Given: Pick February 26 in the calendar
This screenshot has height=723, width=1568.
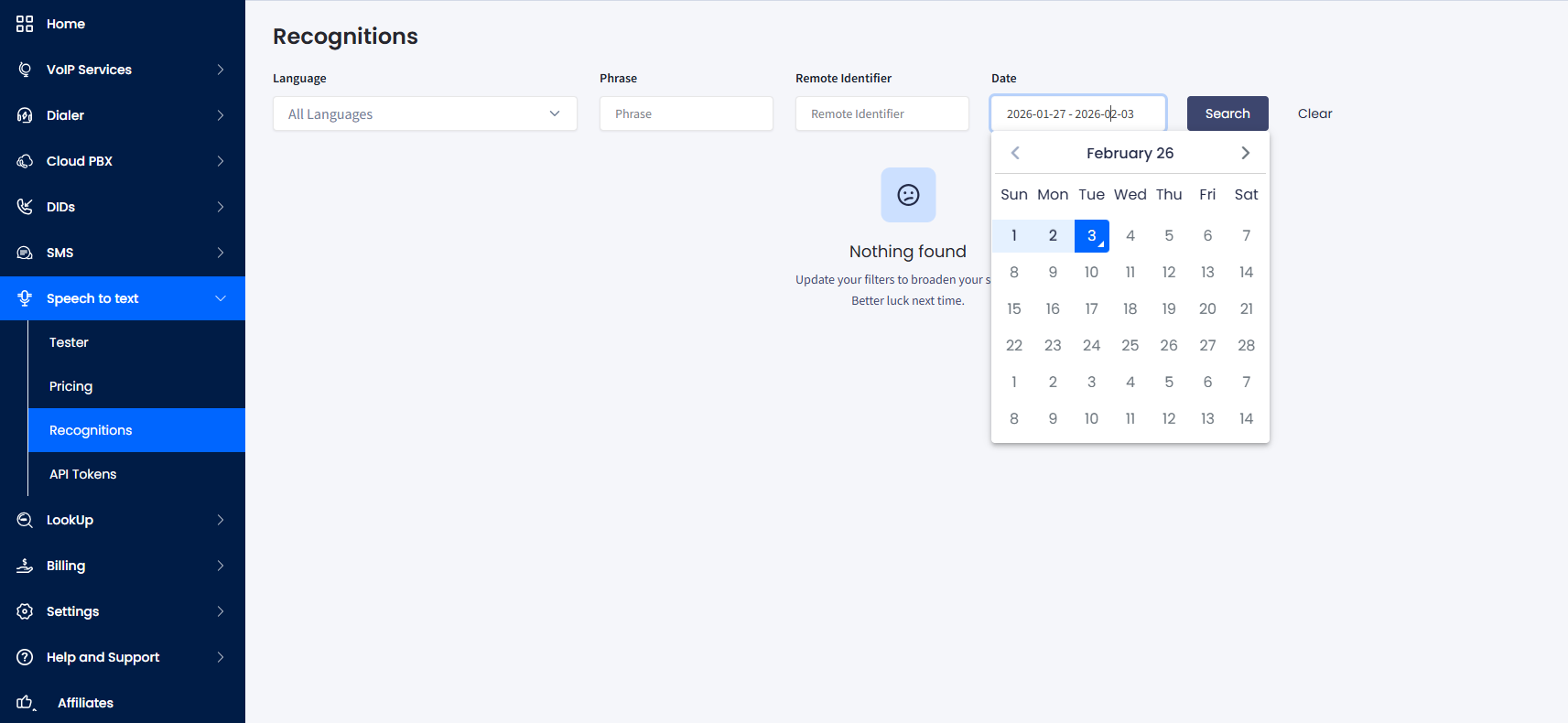Looking at the screenshot, I should click(1169, 345).
